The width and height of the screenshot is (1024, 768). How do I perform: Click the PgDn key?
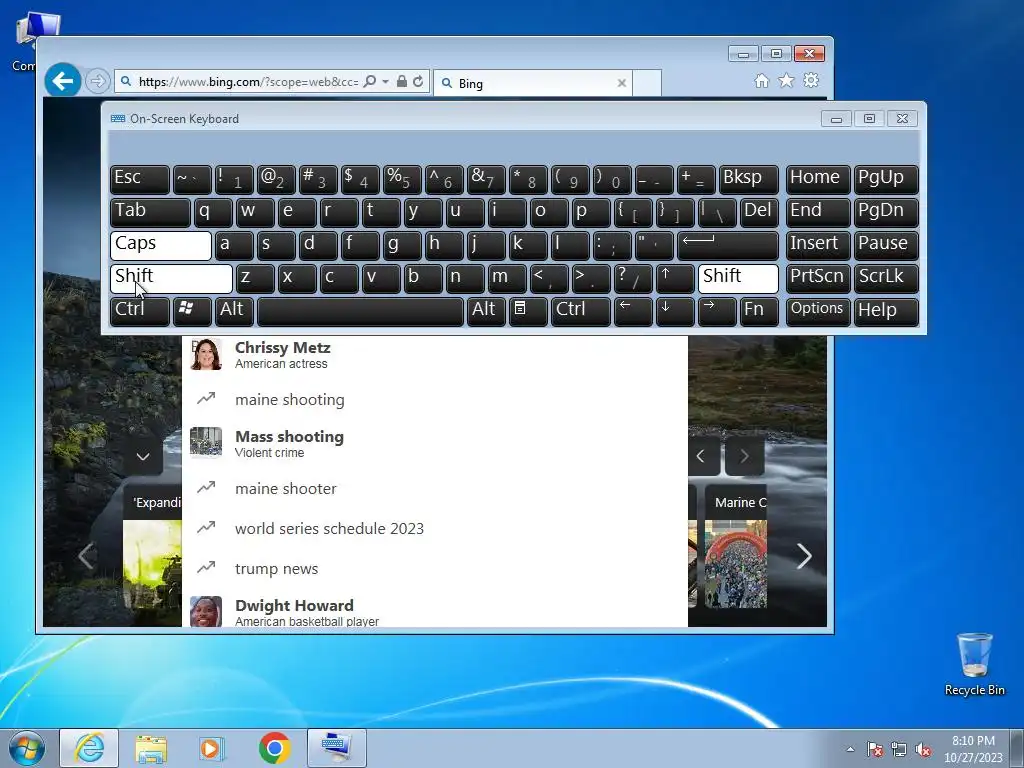click(886, 212)
